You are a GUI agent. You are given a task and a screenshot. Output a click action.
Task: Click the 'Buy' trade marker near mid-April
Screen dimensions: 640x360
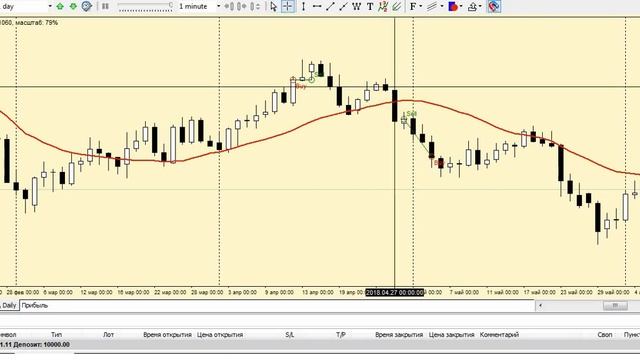tap(301, 86)
